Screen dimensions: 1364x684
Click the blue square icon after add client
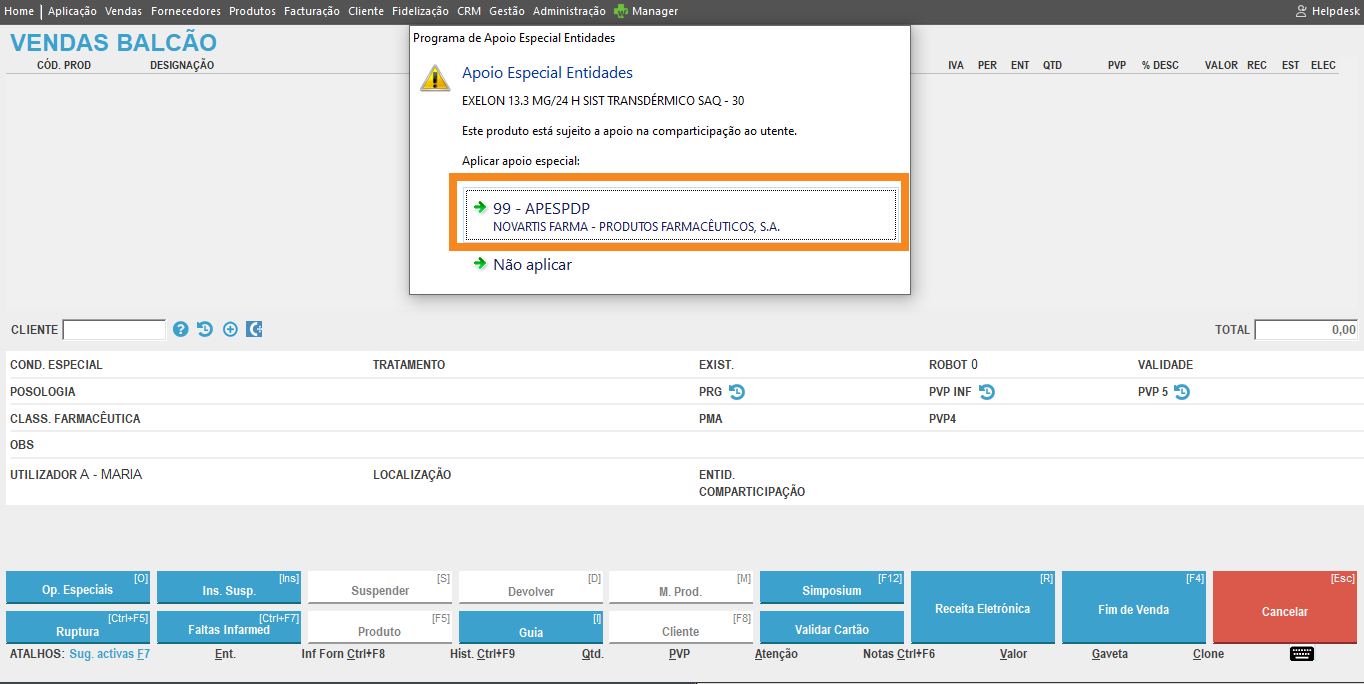pyautogui.click(x=254, y=329)
